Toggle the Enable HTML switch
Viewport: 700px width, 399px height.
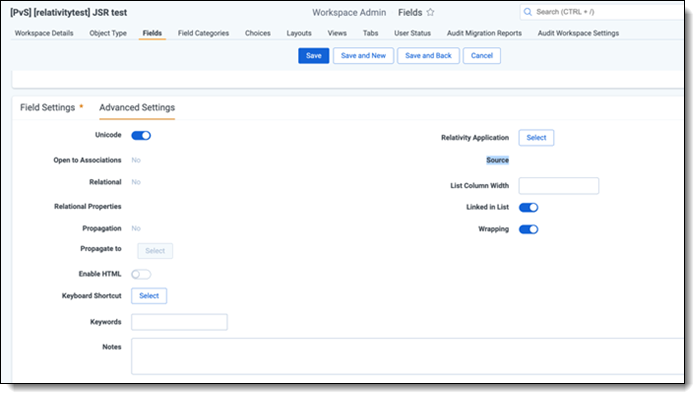pos(141,274)
